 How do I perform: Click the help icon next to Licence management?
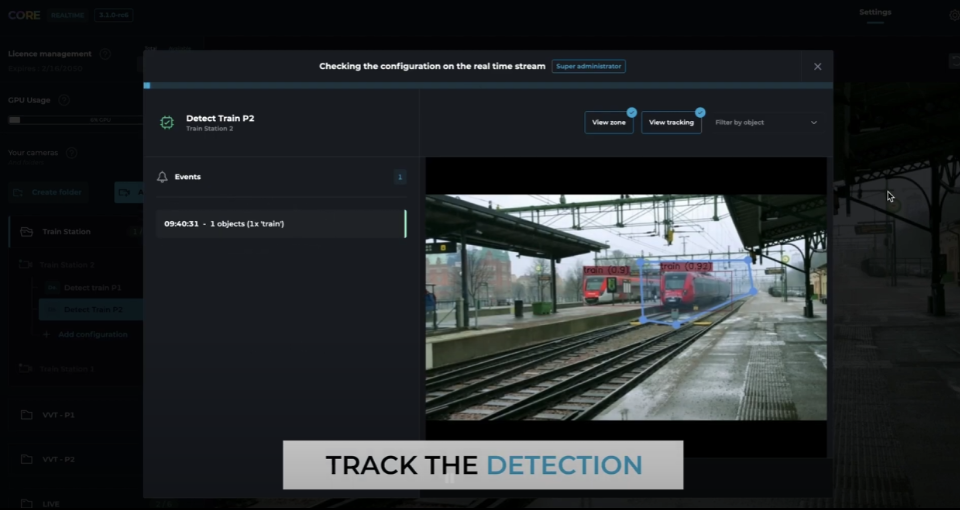click(x=105, y=54)
